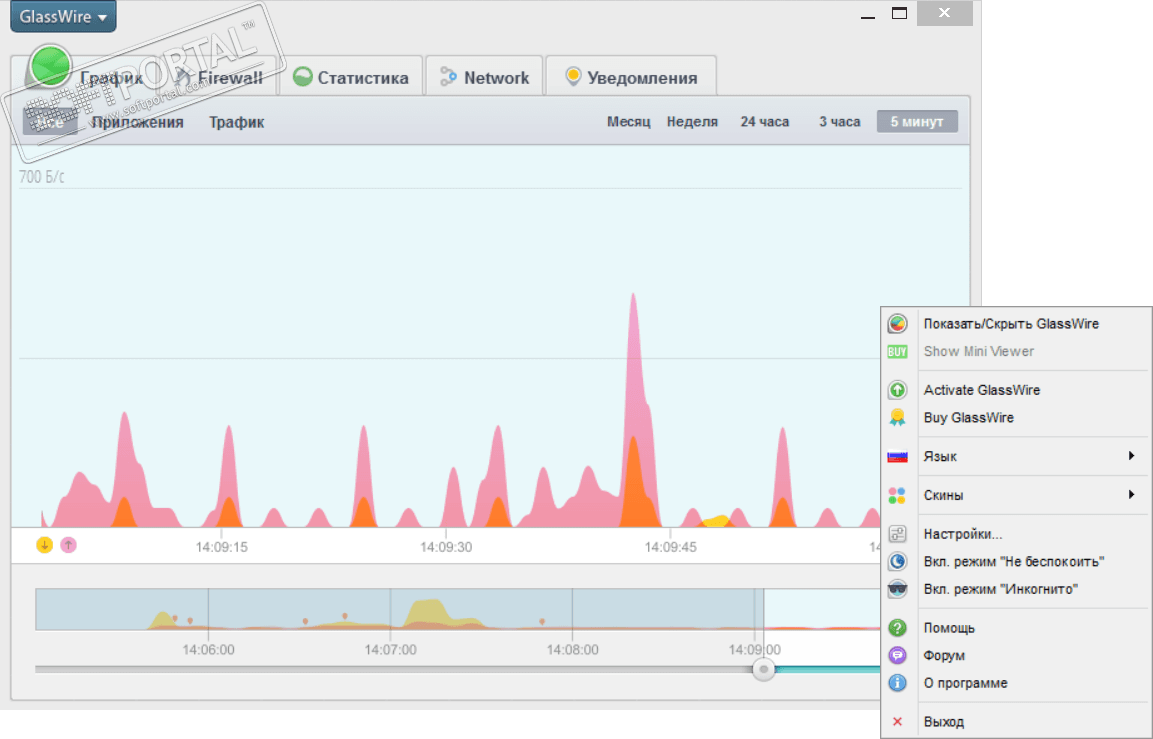Open the Статистика tab
Viewport: 1153px width, 739px height.
coord(351,76)
